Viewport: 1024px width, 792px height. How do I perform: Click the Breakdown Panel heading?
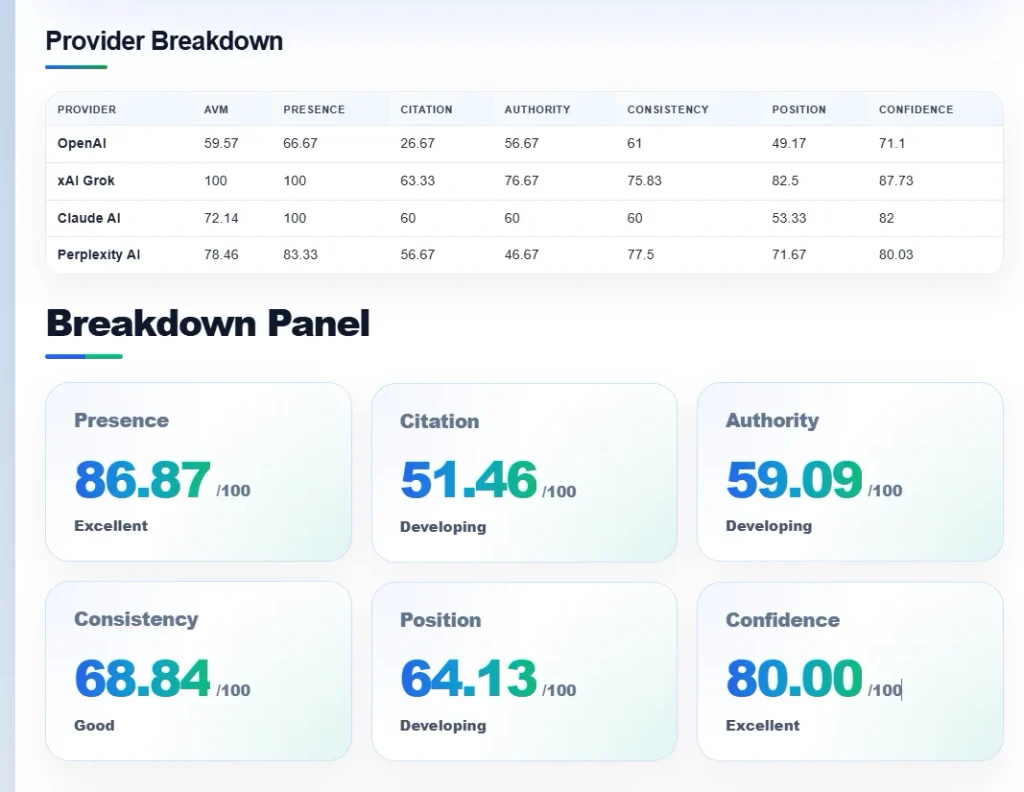(x=208, y=323)
